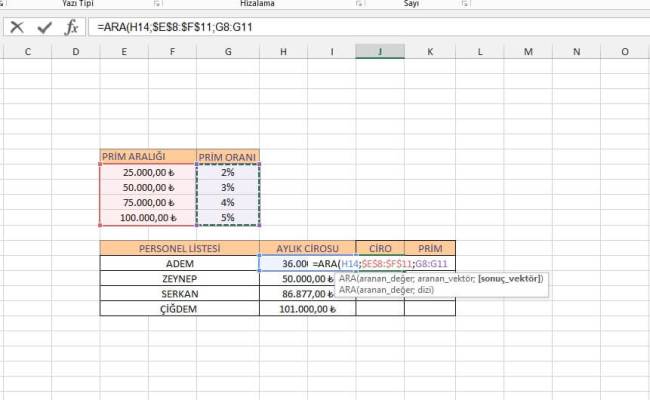Click the in-cell =ARA( formula text
650x400 pixels.
(x=380, y=264)
